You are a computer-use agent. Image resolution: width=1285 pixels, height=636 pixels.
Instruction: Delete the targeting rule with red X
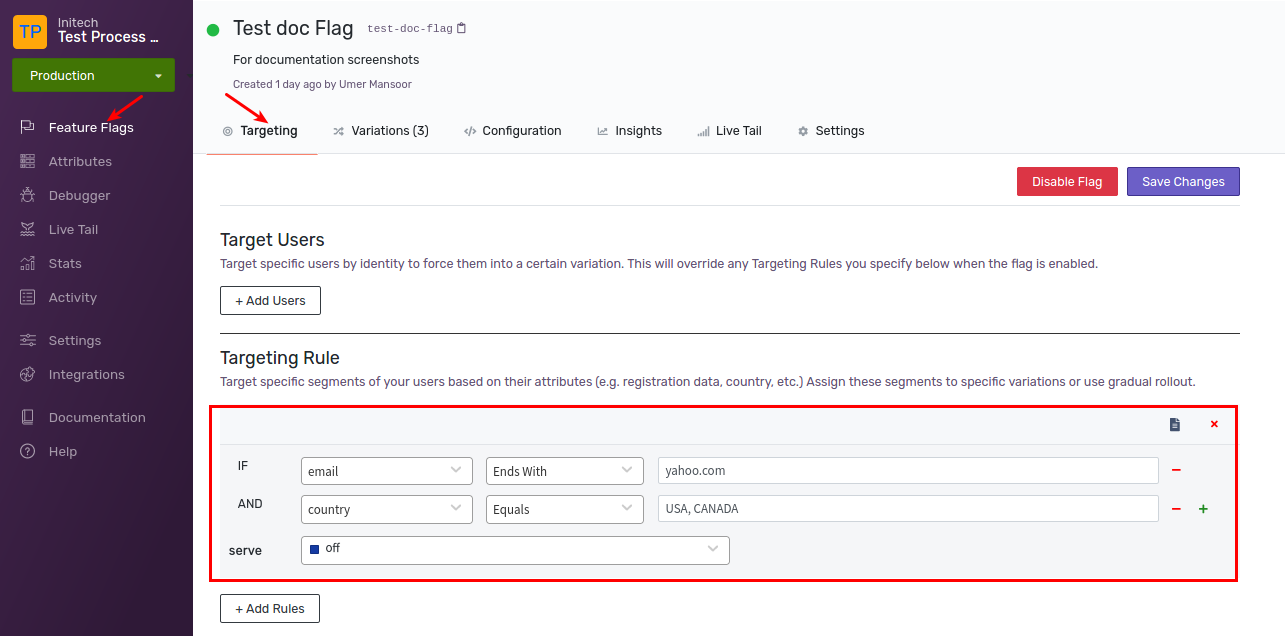pyautogui.click(x=1214, y=424)
